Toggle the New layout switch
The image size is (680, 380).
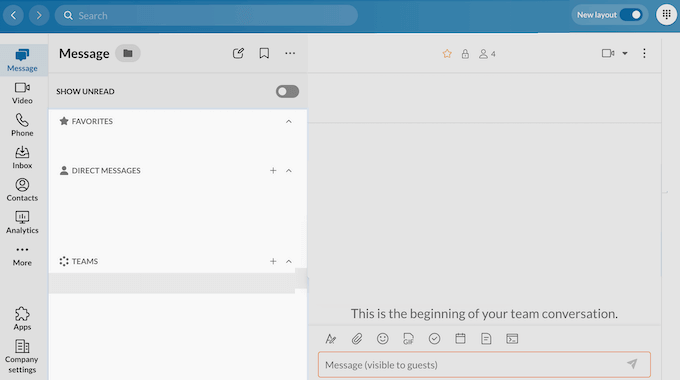[x=631, y=15]
